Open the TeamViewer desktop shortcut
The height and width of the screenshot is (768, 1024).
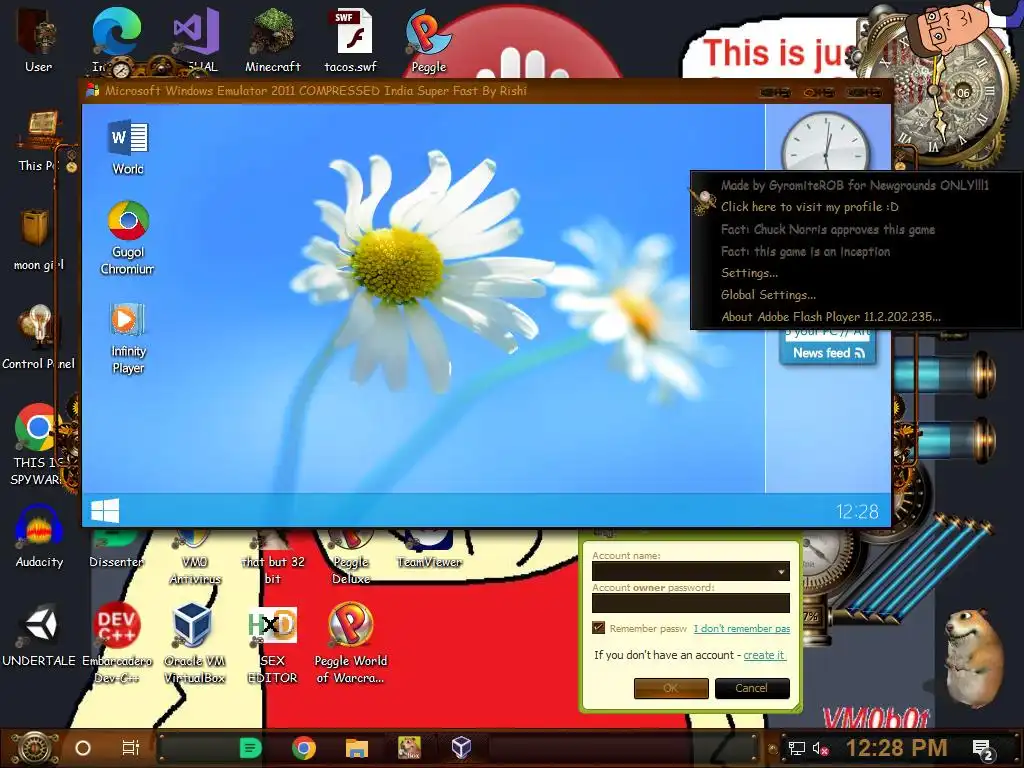tap(429, 552)
